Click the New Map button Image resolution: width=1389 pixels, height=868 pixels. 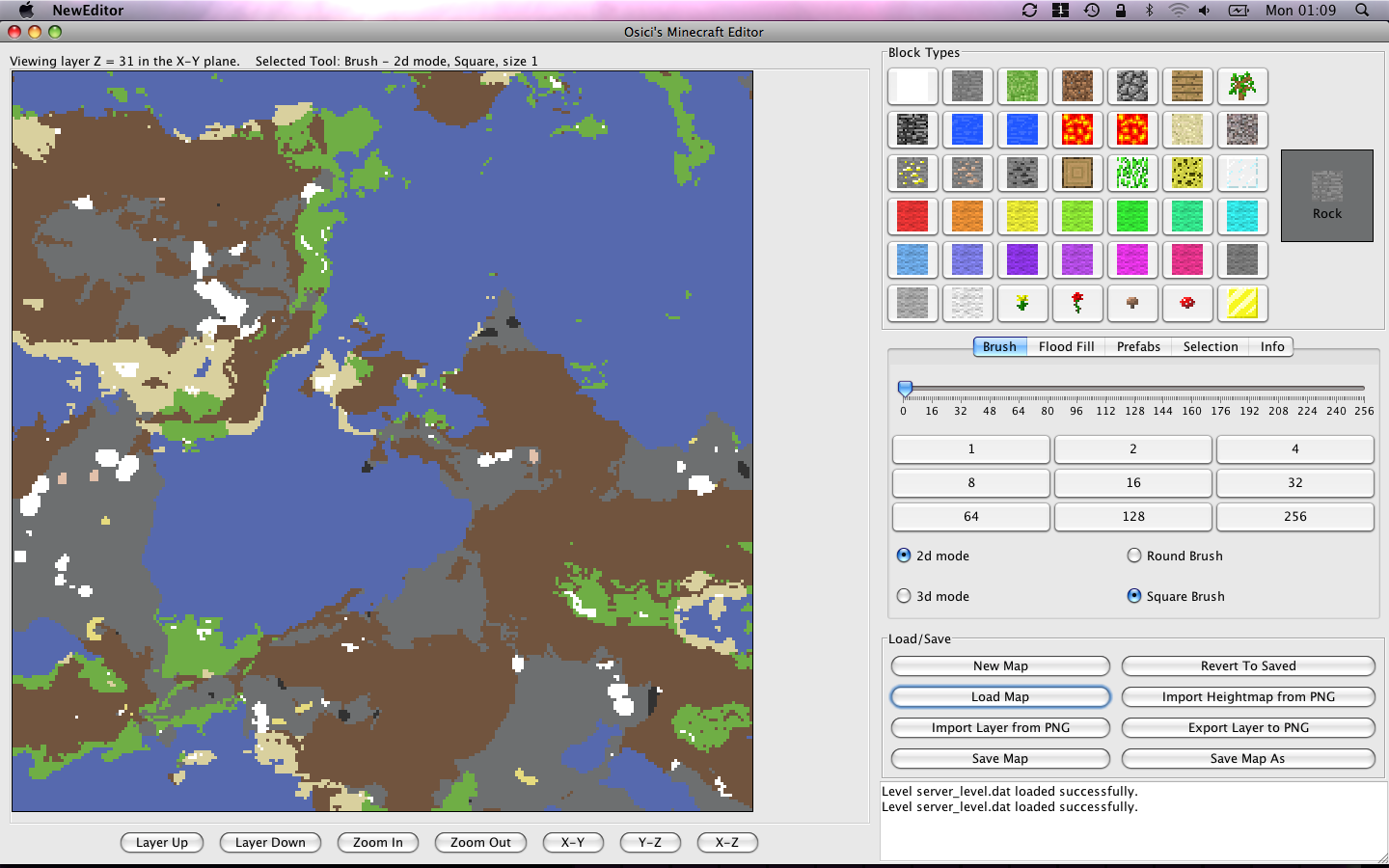pos(1000,665)
